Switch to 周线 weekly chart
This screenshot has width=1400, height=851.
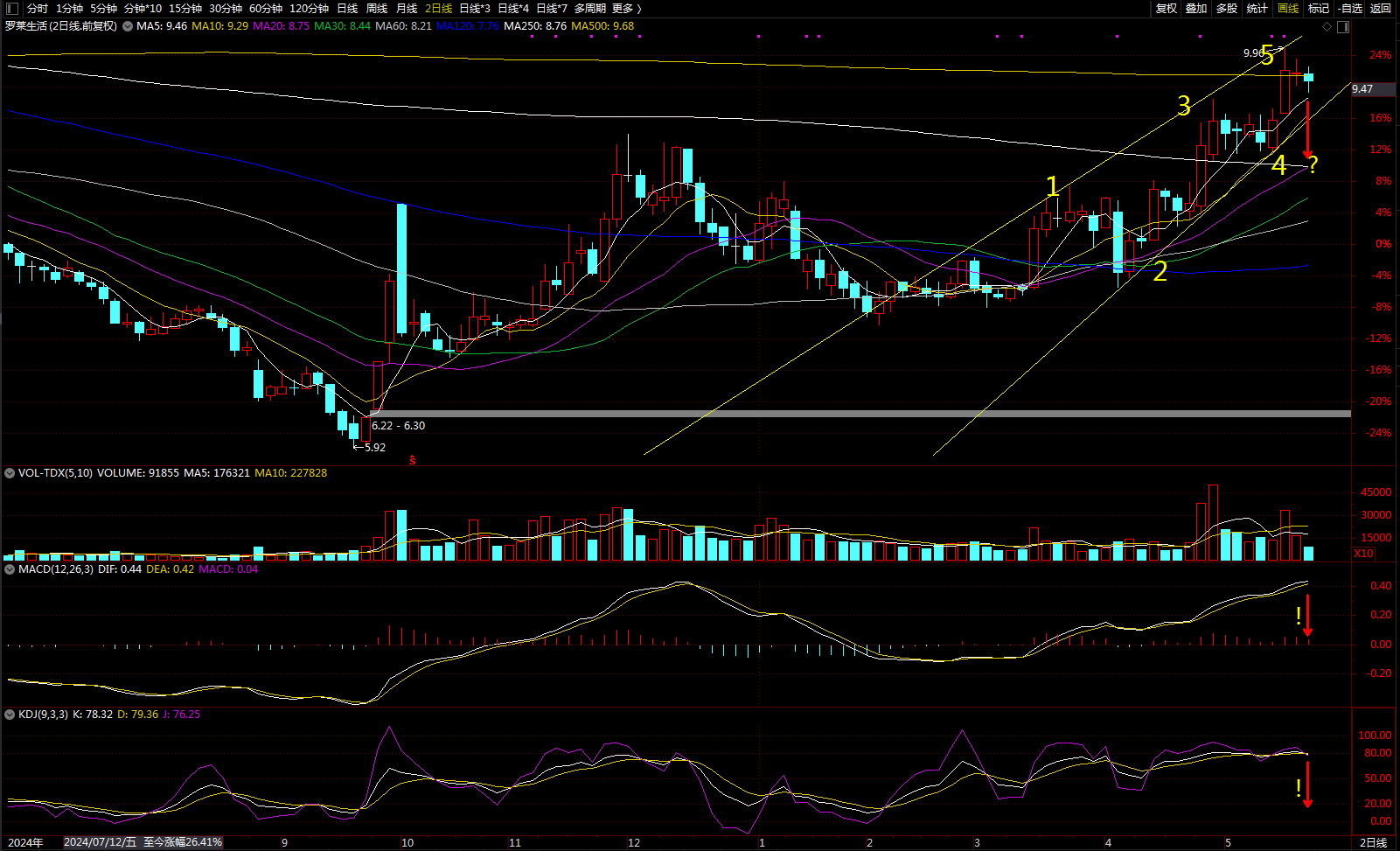(377, 8)
